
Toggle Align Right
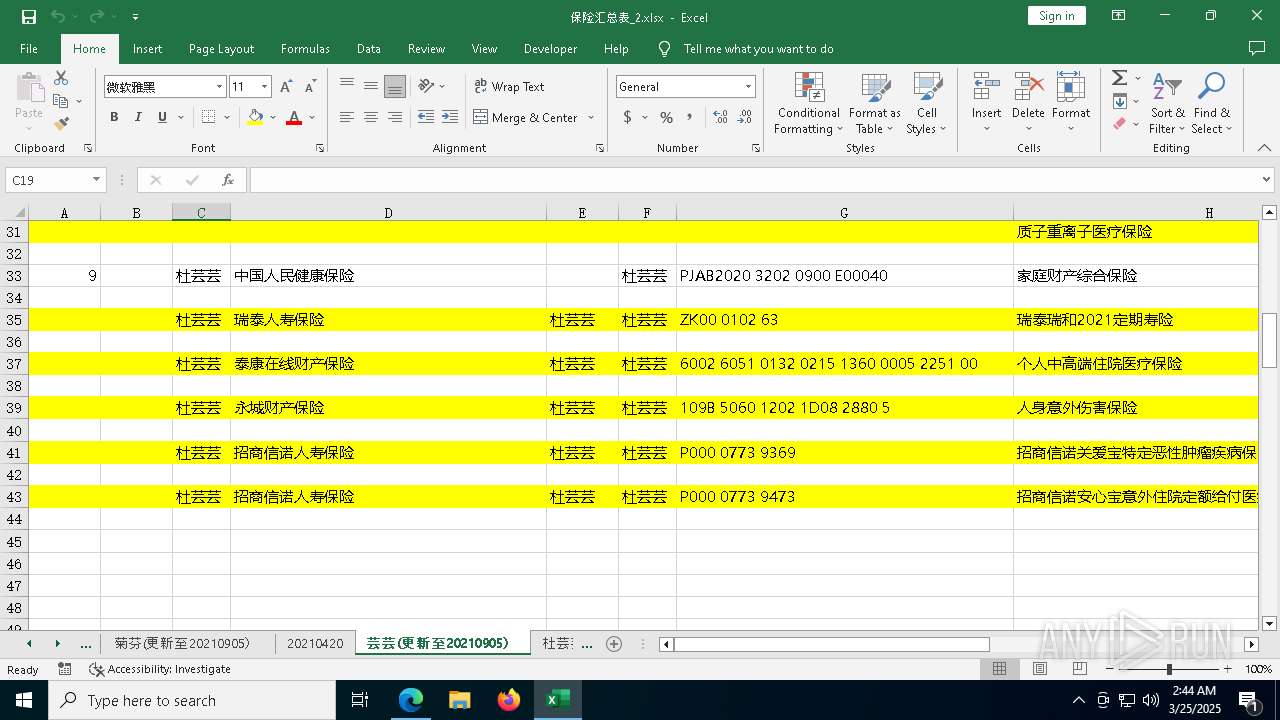(x=395, y=117)
